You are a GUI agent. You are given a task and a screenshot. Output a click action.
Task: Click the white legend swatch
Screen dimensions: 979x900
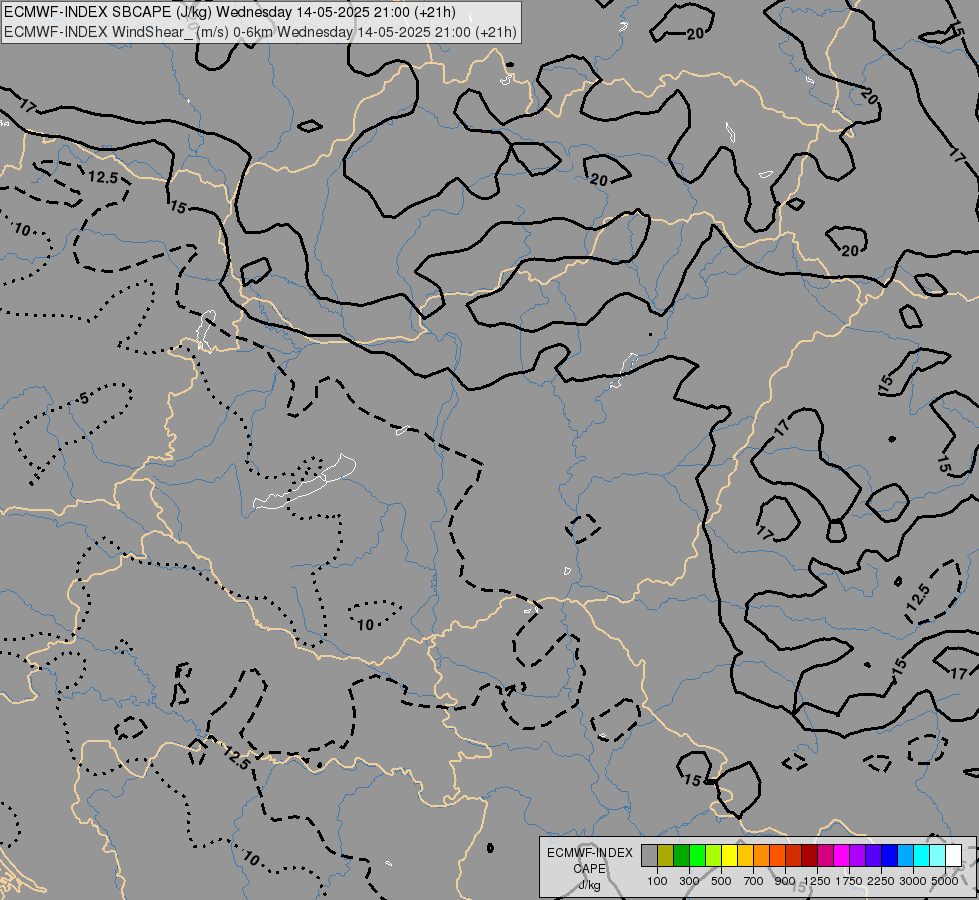[954, 855]
